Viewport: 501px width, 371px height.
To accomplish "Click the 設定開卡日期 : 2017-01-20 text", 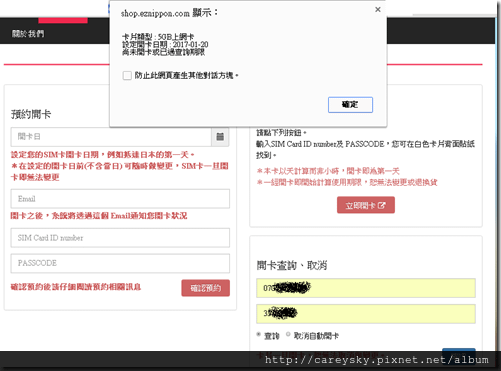I will coord(165,44).
